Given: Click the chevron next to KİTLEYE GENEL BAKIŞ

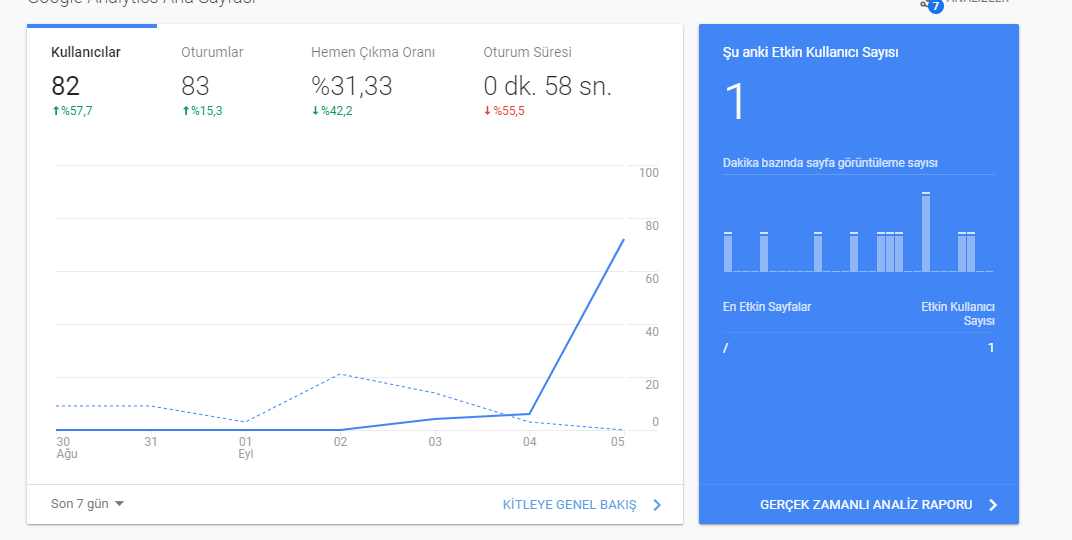Looking at the screenshot, I should coord(657,505).
